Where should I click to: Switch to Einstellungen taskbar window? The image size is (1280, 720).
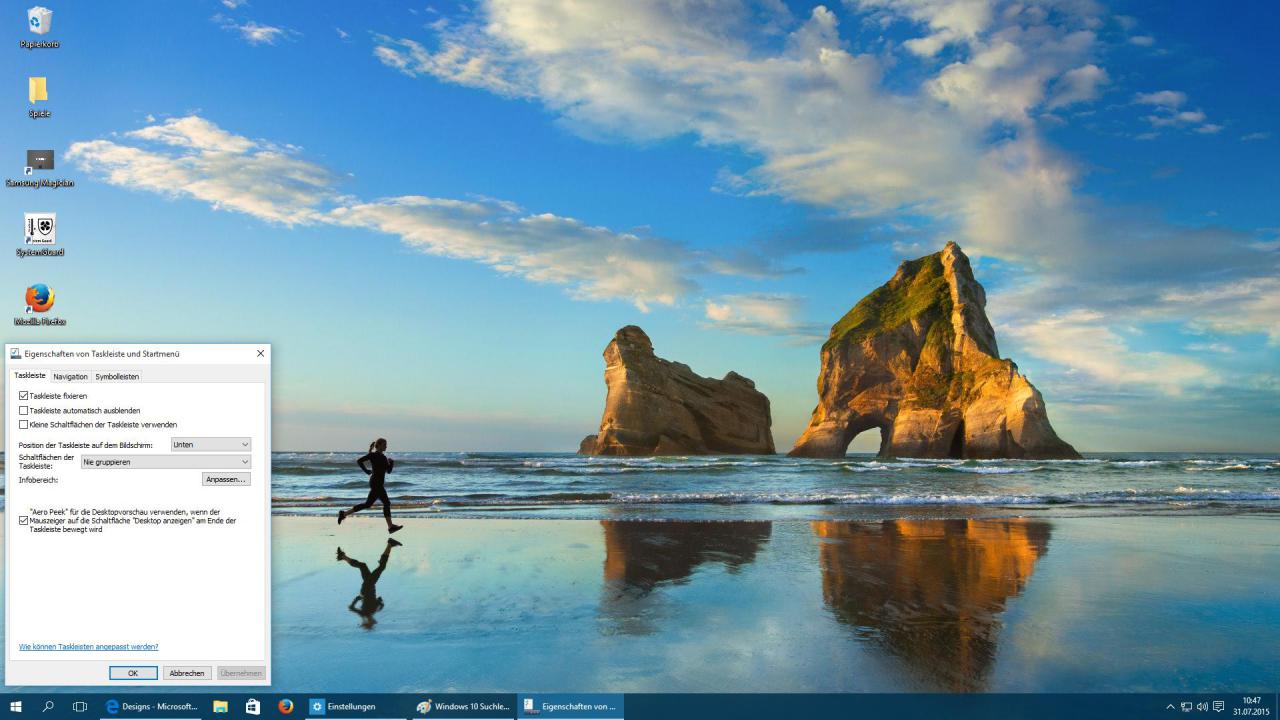[356, 706]
